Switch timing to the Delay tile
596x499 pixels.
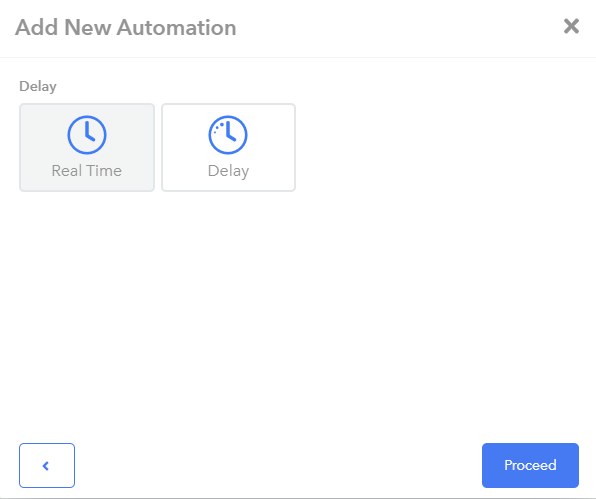228,147
